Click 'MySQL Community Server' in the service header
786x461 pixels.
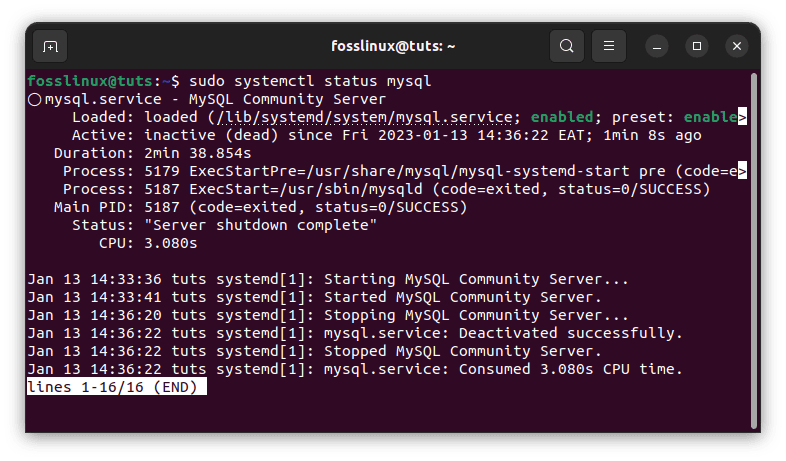point(287,99)
